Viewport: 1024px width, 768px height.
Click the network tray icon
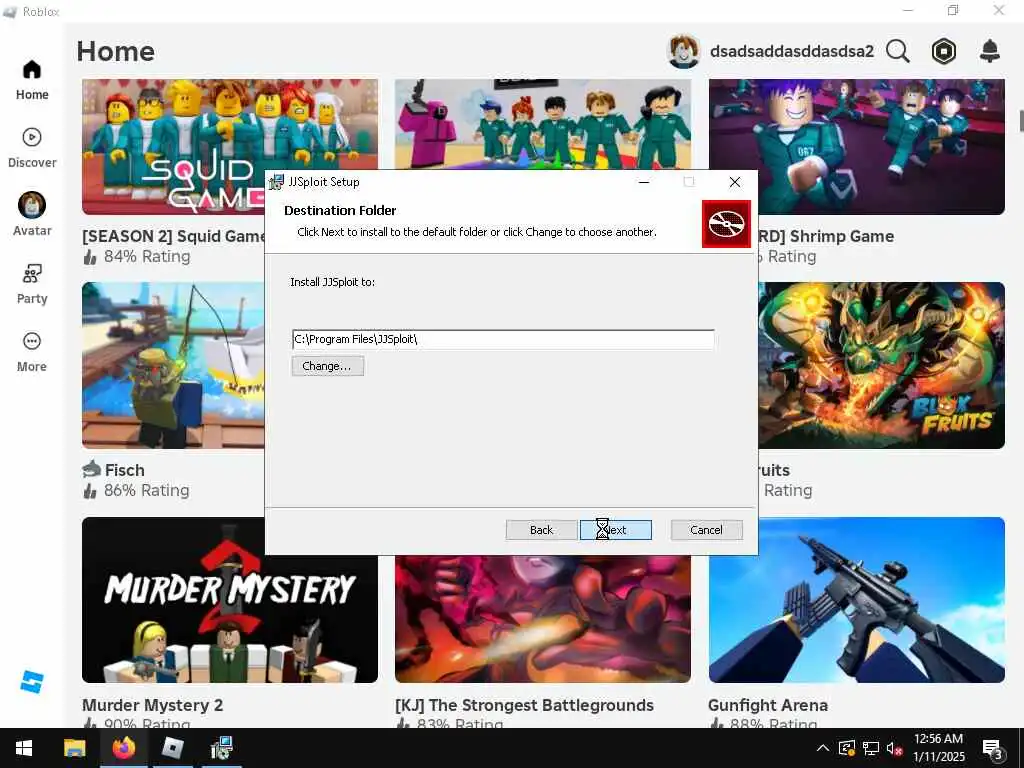coord(871,748)
